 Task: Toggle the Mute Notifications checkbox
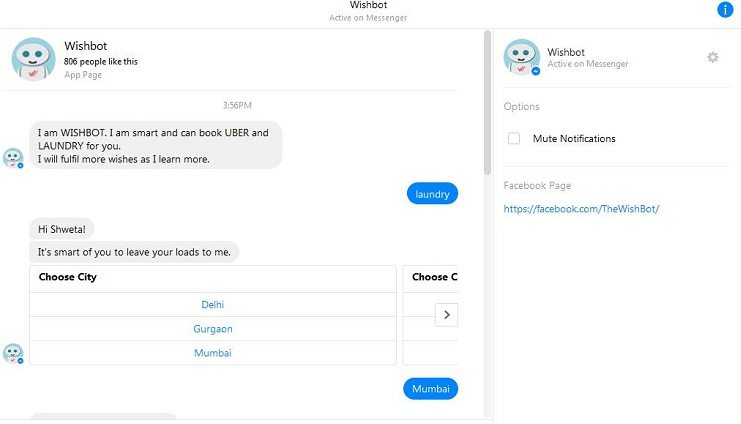[x=514, y=138]
